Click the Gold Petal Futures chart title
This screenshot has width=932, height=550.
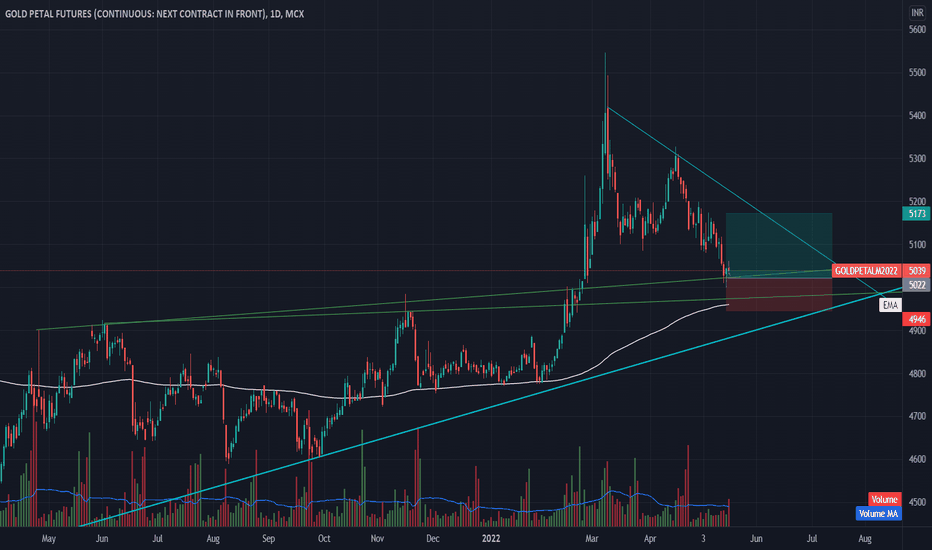[155, 14]
